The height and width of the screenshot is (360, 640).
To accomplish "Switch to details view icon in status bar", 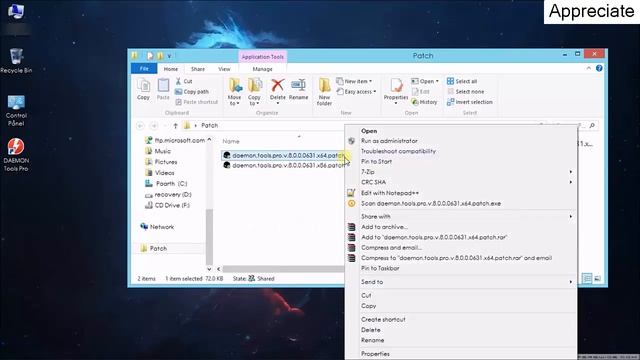I will click(587, 278).
